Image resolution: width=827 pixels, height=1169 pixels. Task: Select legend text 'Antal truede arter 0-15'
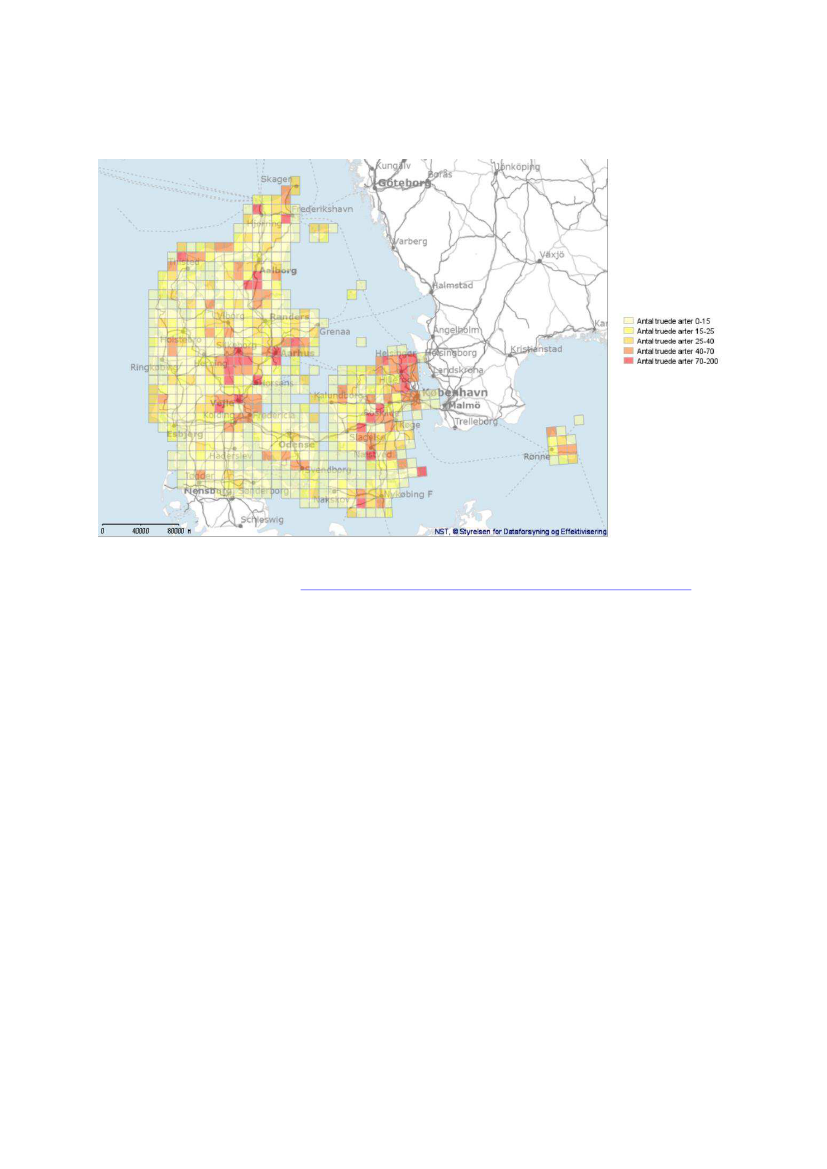(673, 321)
